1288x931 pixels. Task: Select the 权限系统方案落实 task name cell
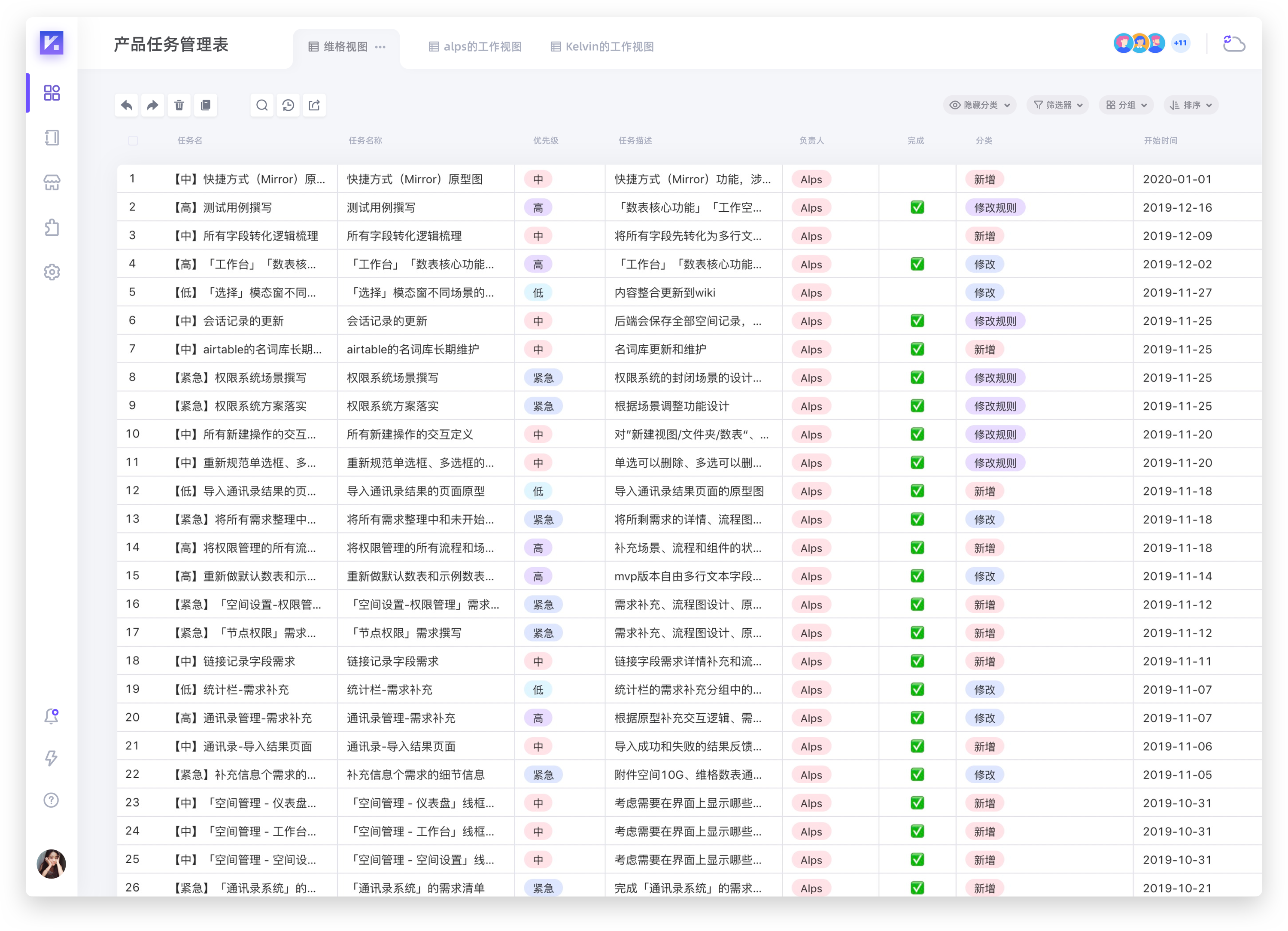click(x=426, y=406)
